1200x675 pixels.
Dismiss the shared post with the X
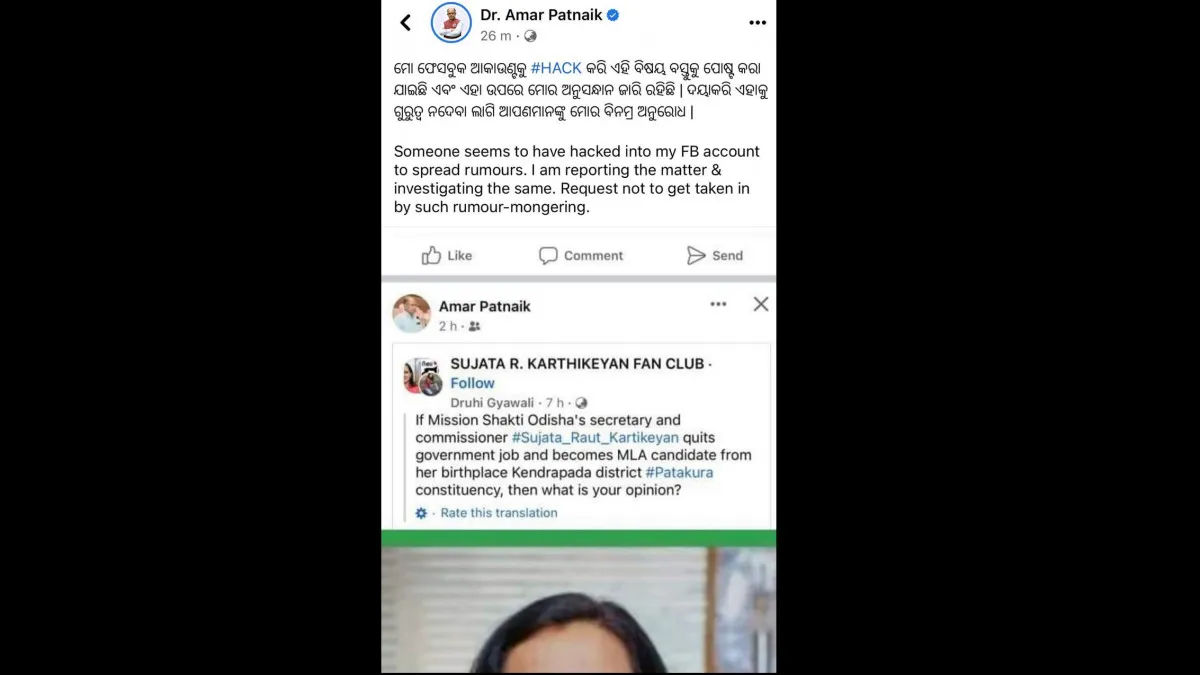pyautogui.click(x=761, y=304)
